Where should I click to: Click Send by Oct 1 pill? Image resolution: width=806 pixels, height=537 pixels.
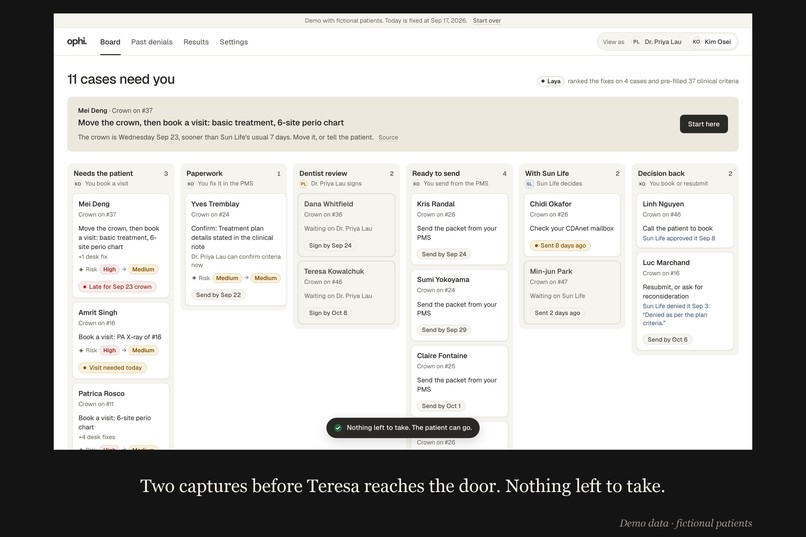click(441, 406)
